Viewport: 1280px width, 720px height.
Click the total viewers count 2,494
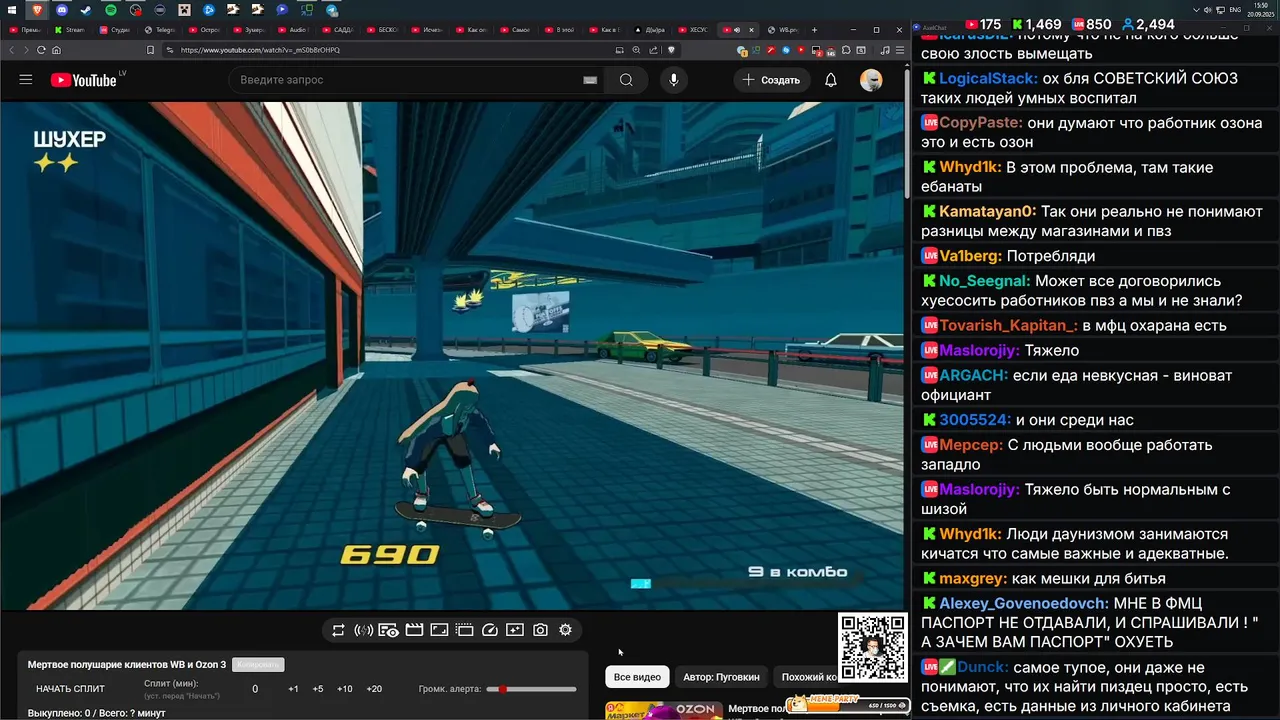[x=1148, y=24]
